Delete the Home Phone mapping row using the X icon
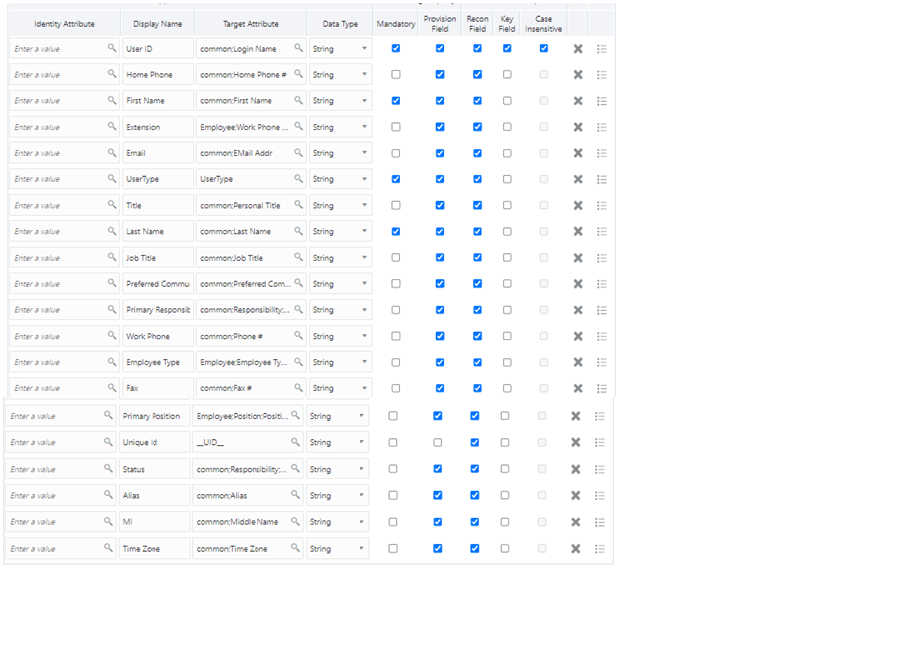 click(576, 74)
